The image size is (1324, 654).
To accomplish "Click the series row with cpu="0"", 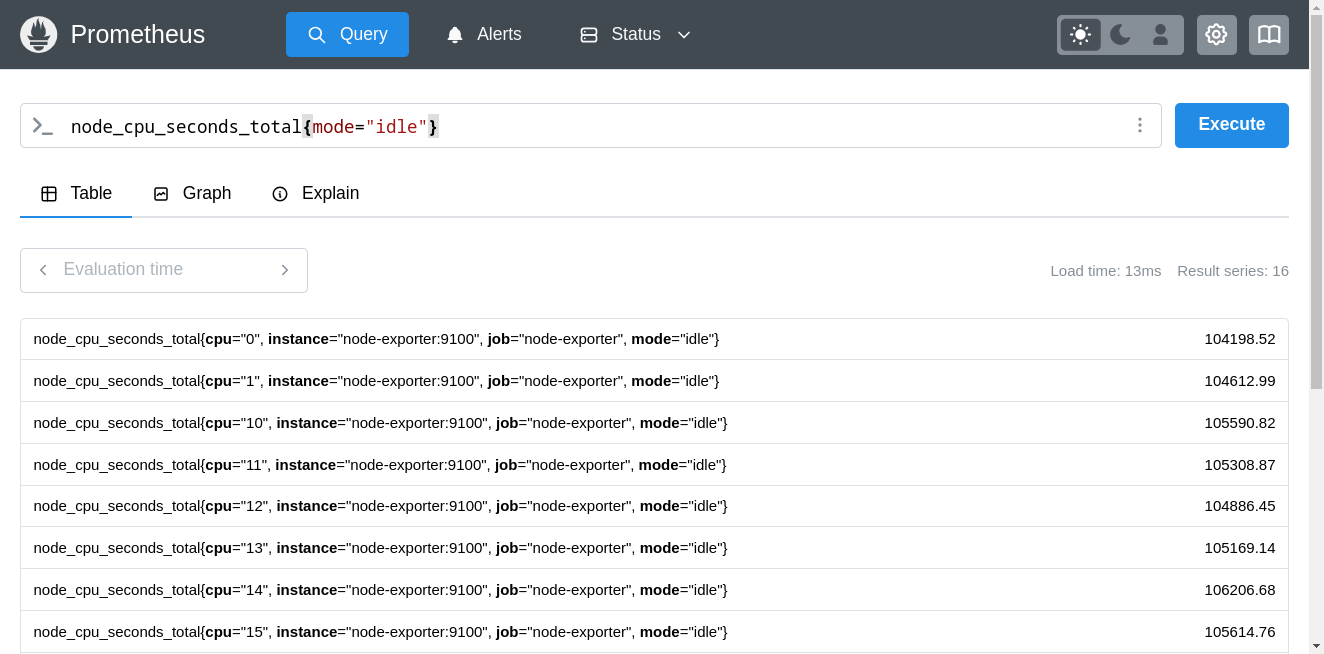I will [654, 339].
